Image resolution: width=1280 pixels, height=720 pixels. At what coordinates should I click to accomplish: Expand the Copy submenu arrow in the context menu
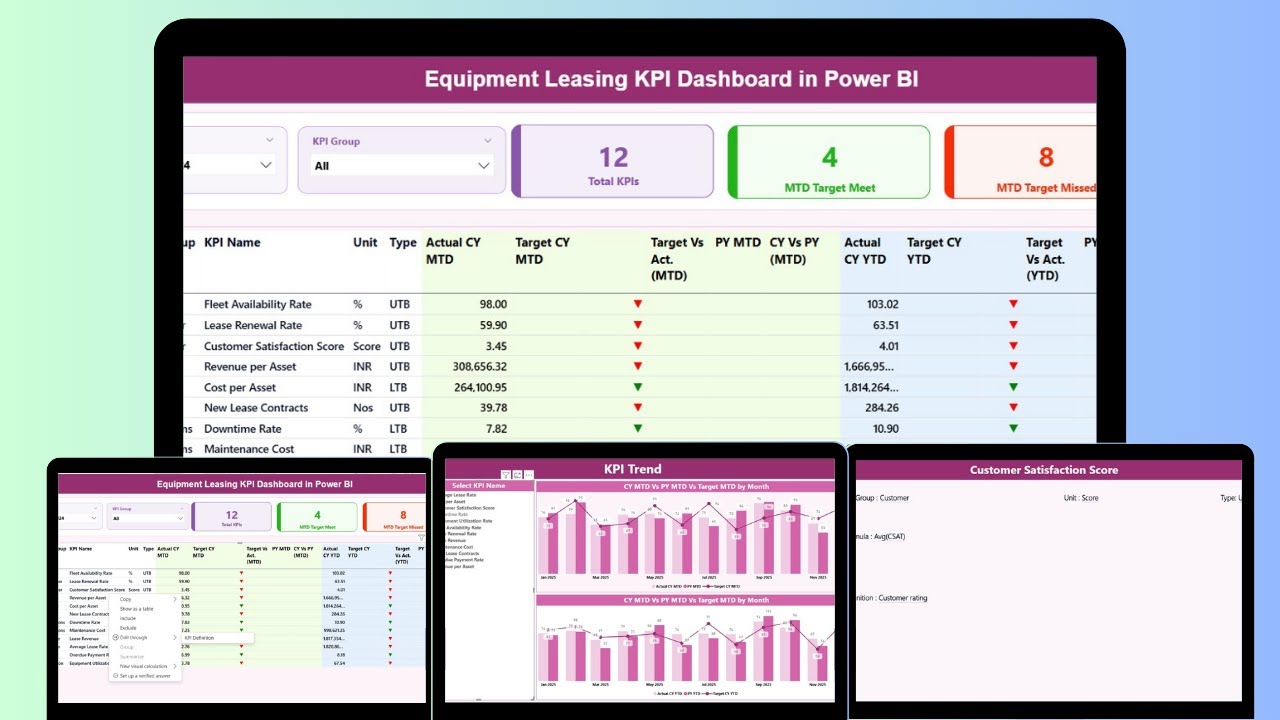pyautogui.click(x=175, y=599)
